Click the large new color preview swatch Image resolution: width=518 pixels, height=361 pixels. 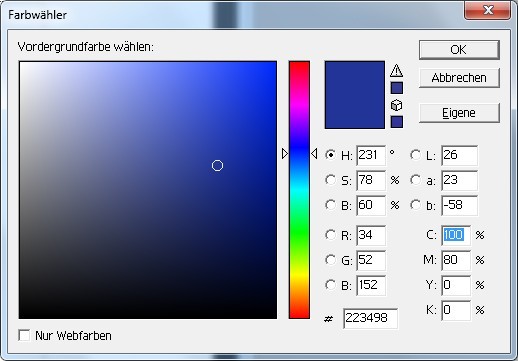point(355,95)
